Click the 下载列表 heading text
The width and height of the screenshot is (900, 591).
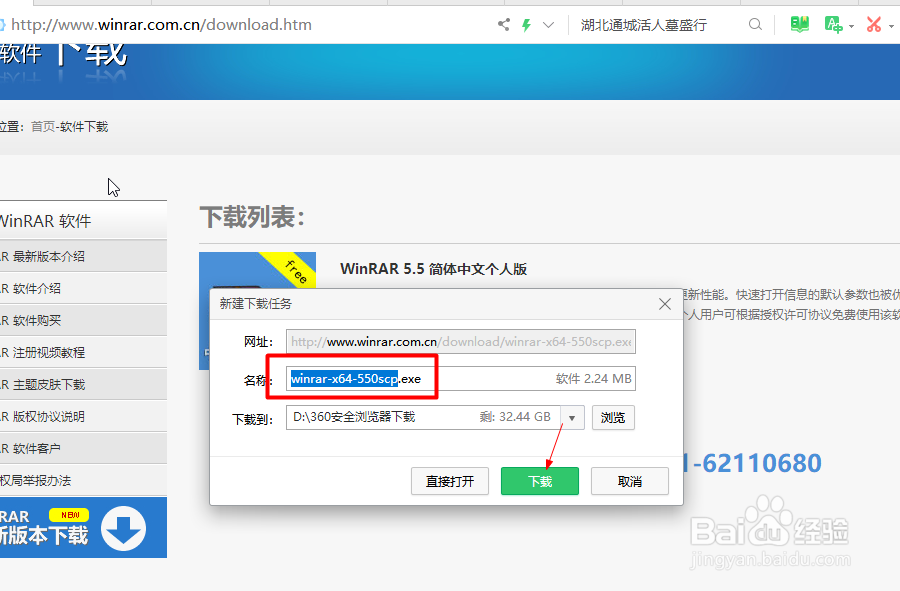[252, 217]
